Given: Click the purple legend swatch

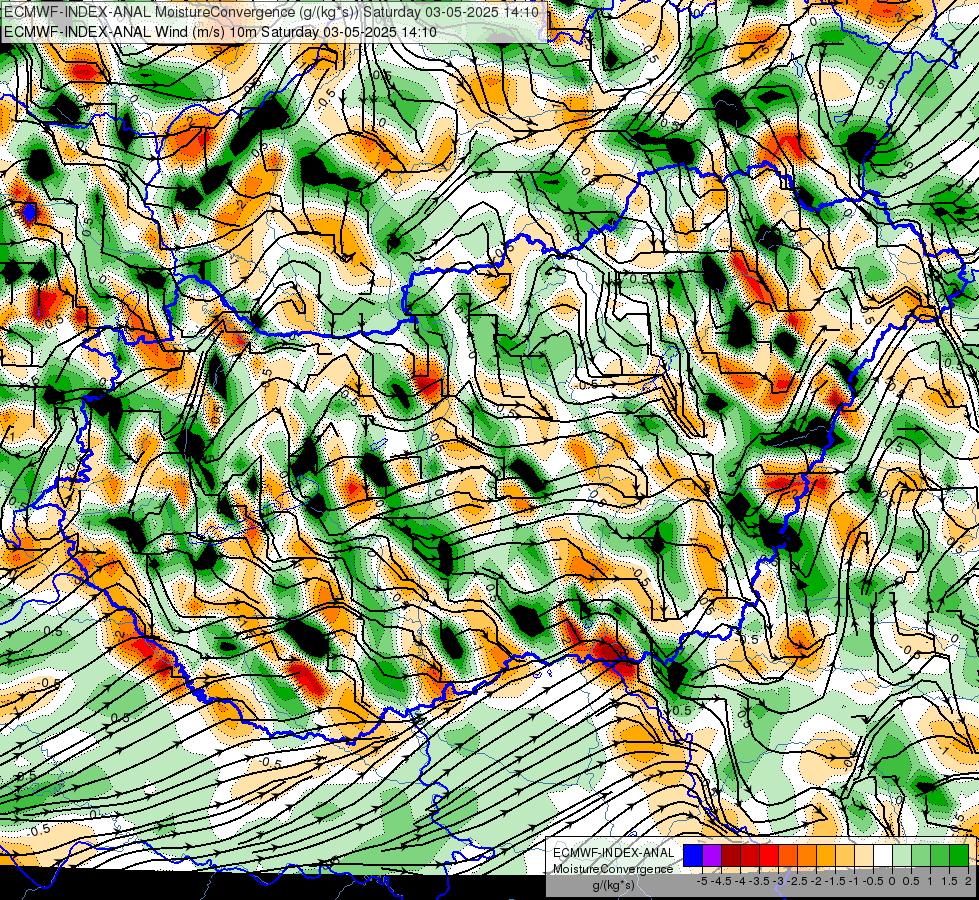Looking at the screenshot, I should coord(712,855).
